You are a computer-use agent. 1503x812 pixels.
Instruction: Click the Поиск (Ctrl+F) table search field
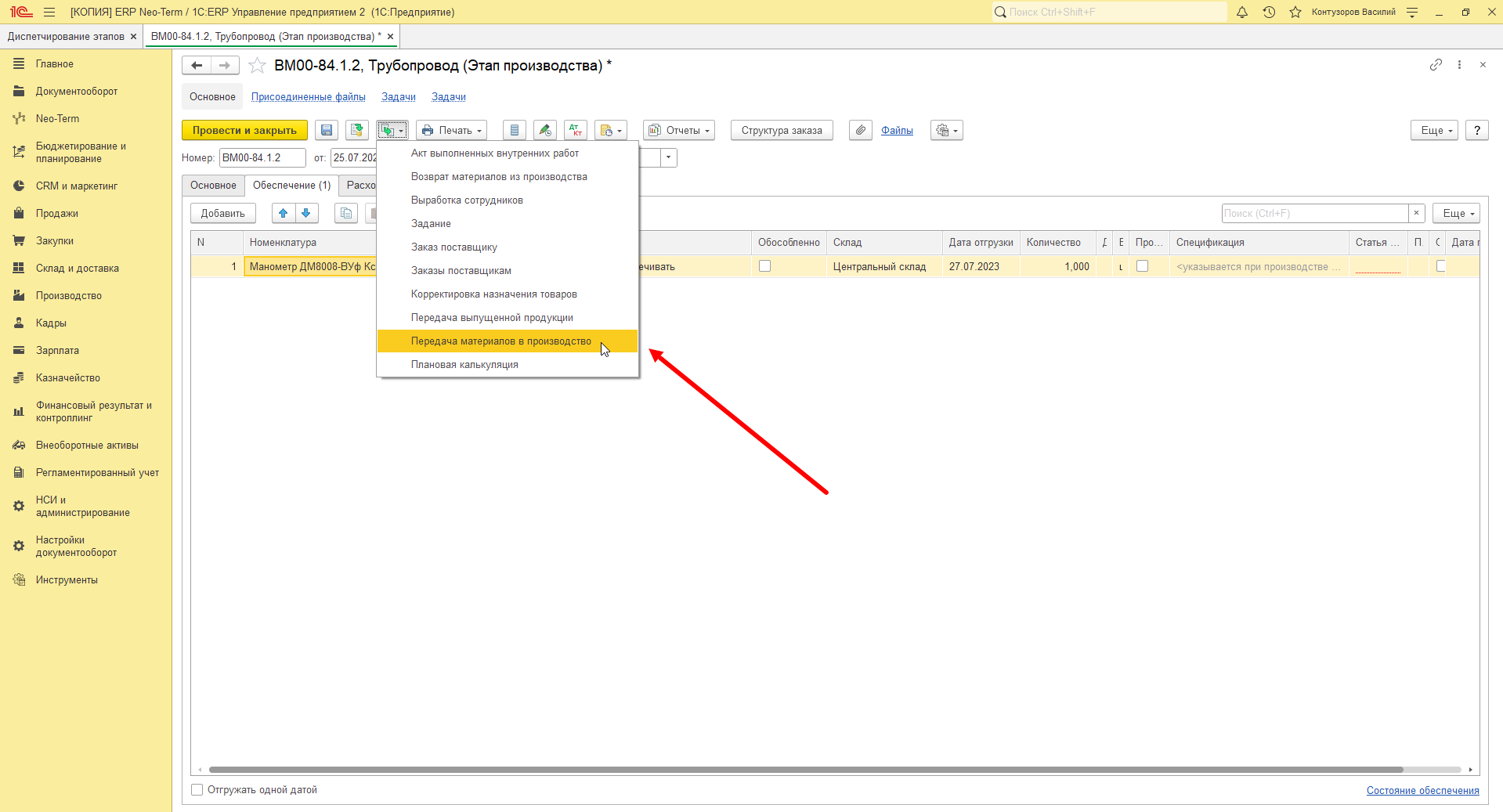(1315, 213)
